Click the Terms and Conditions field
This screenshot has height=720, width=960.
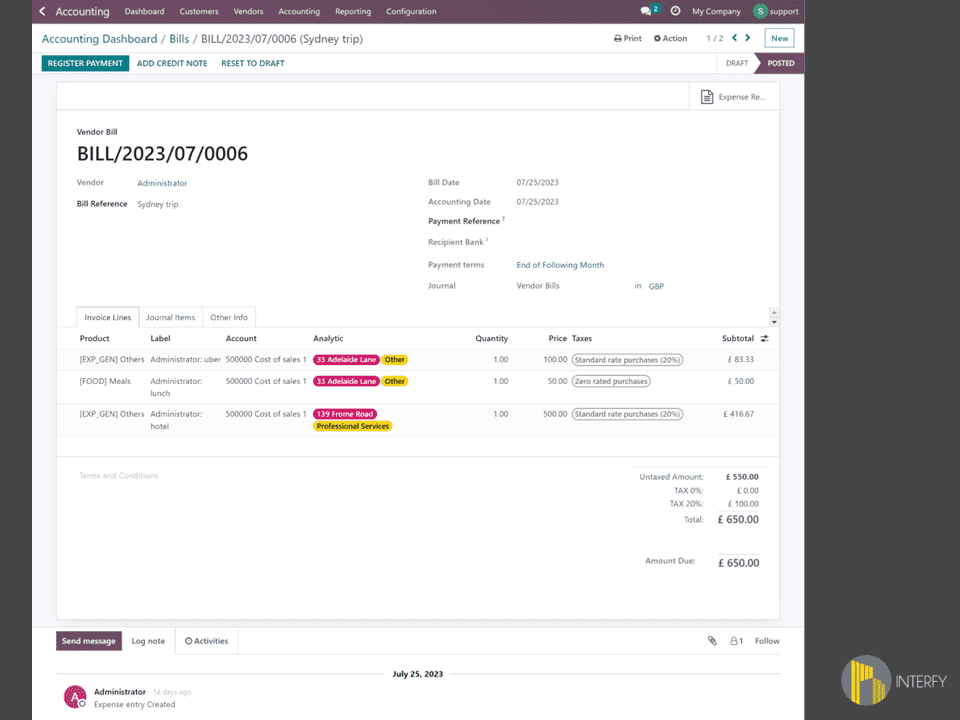pyautogui.click(x=119, y=476)
